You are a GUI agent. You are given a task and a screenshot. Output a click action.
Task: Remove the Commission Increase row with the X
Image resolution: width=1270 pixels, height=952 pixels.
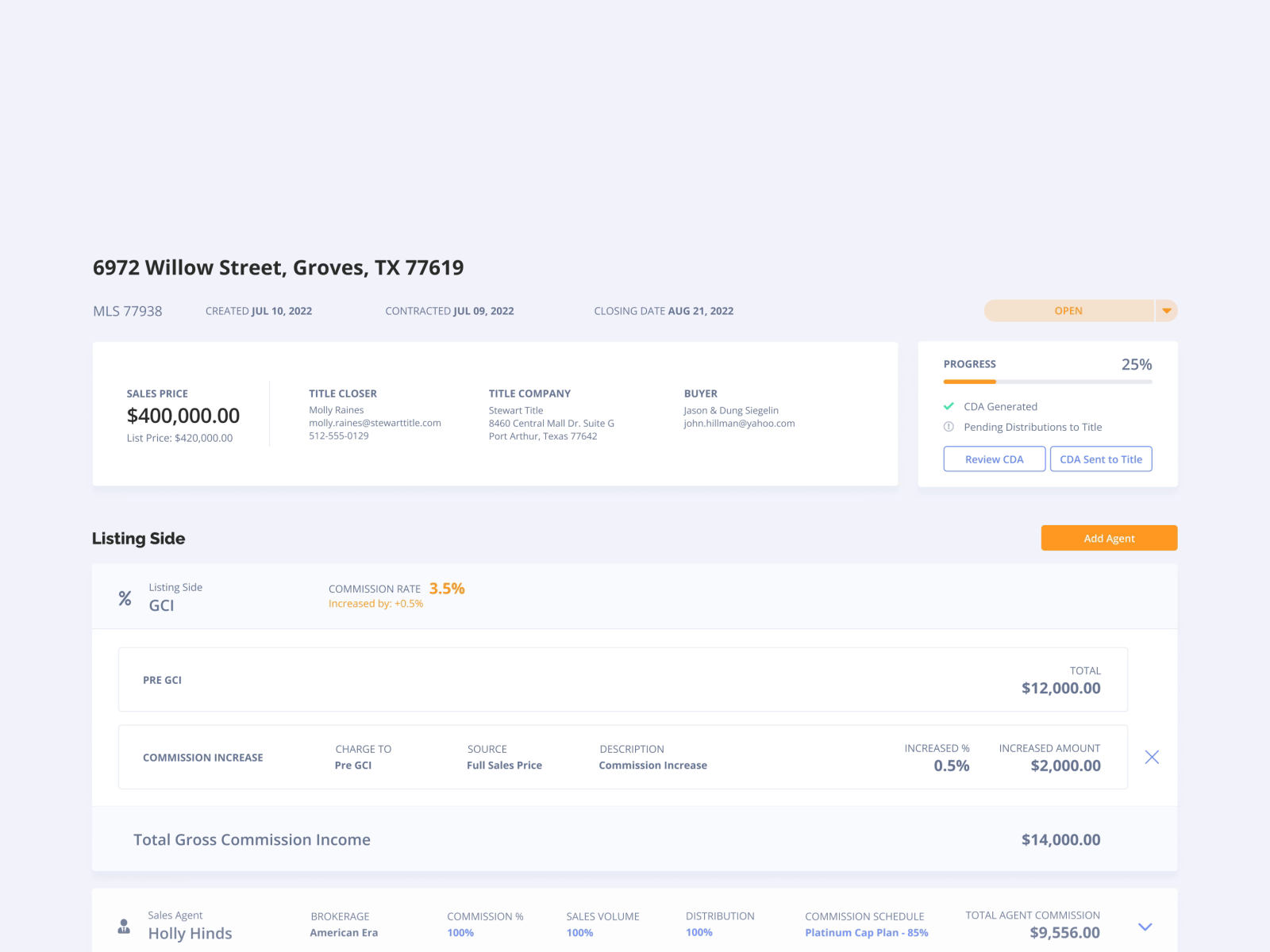tap(1152, 757)
